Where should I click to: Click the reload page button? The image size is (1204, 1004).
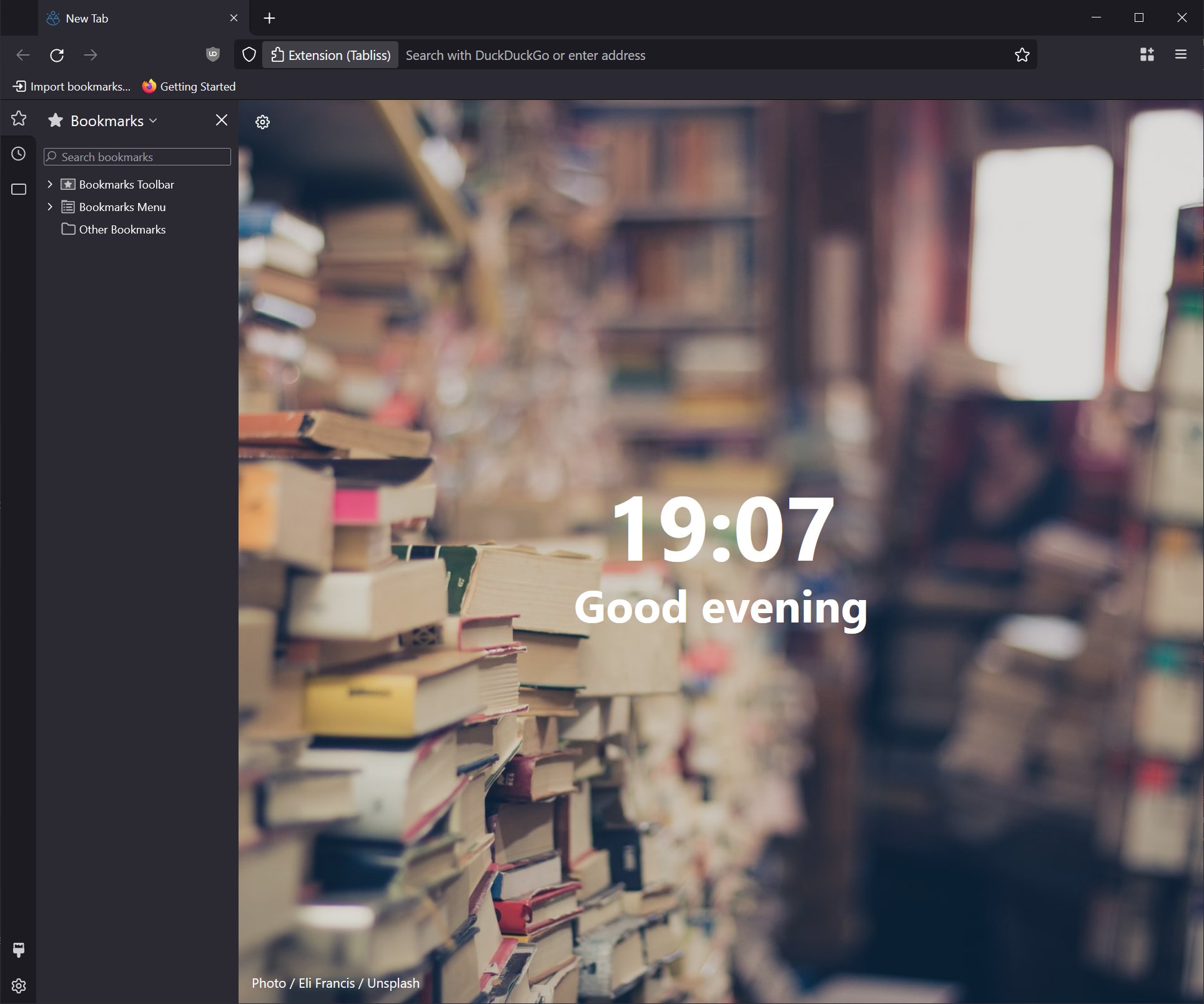pos(57,55)
